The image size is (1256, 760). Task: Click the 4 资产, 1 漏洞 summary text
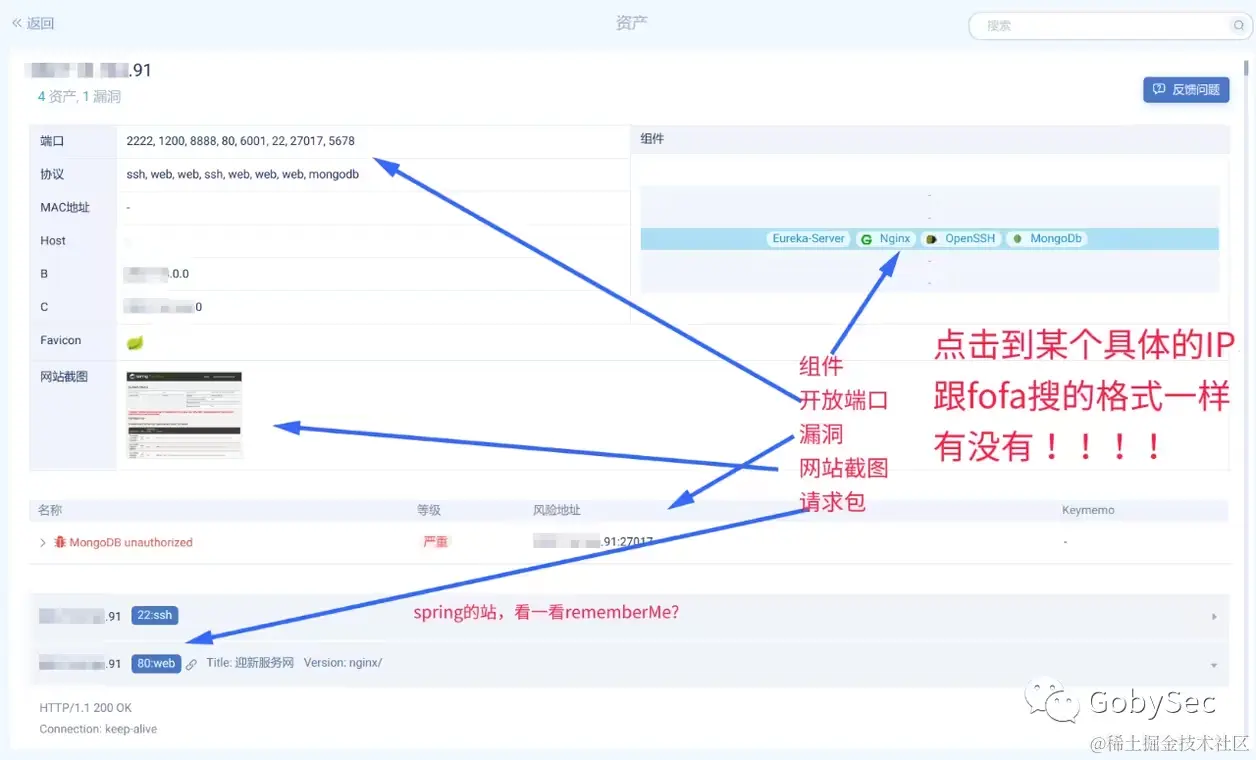point(79,97)
